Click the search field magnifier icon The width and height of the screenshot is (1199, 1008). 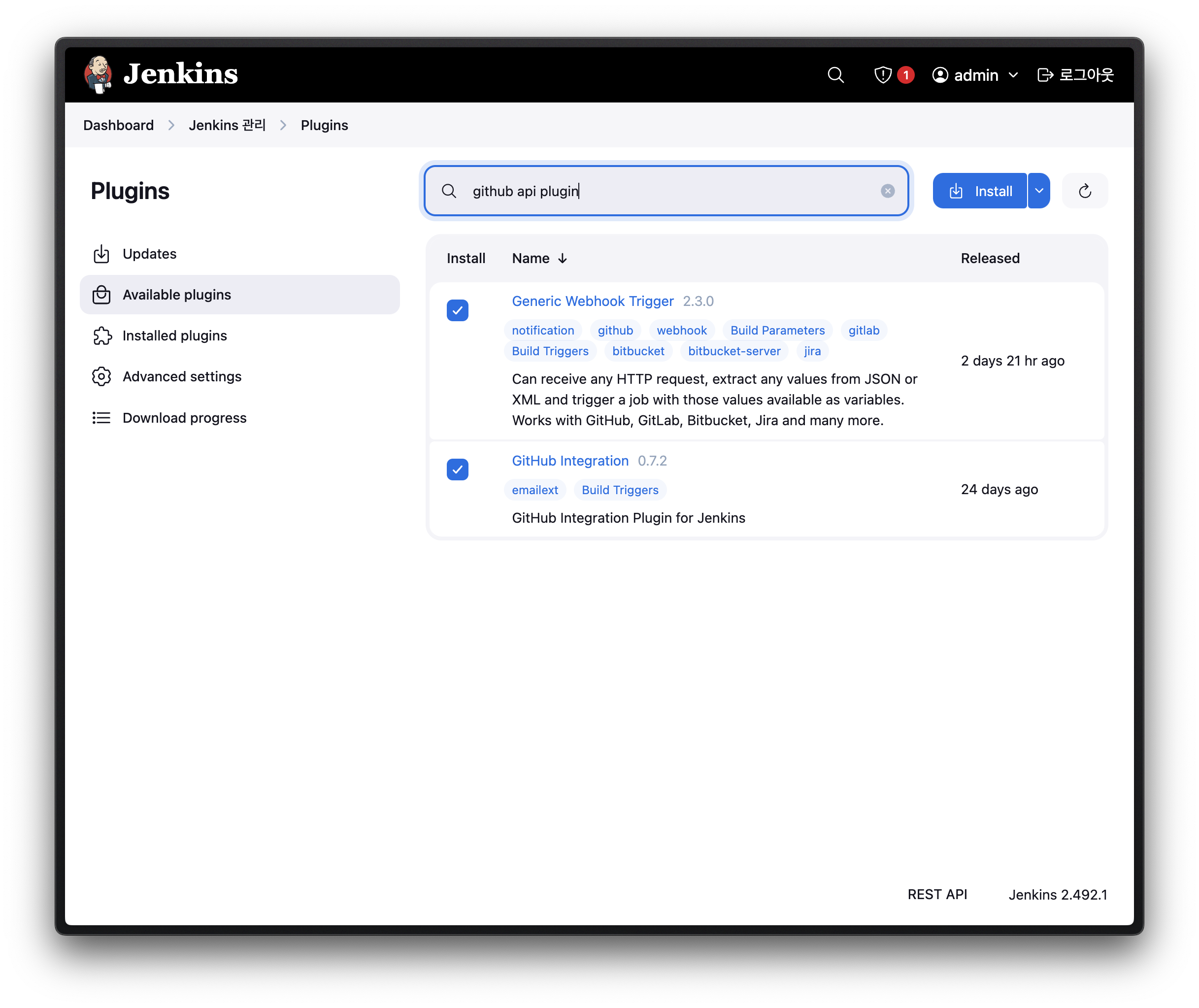(x=449, y=191)
